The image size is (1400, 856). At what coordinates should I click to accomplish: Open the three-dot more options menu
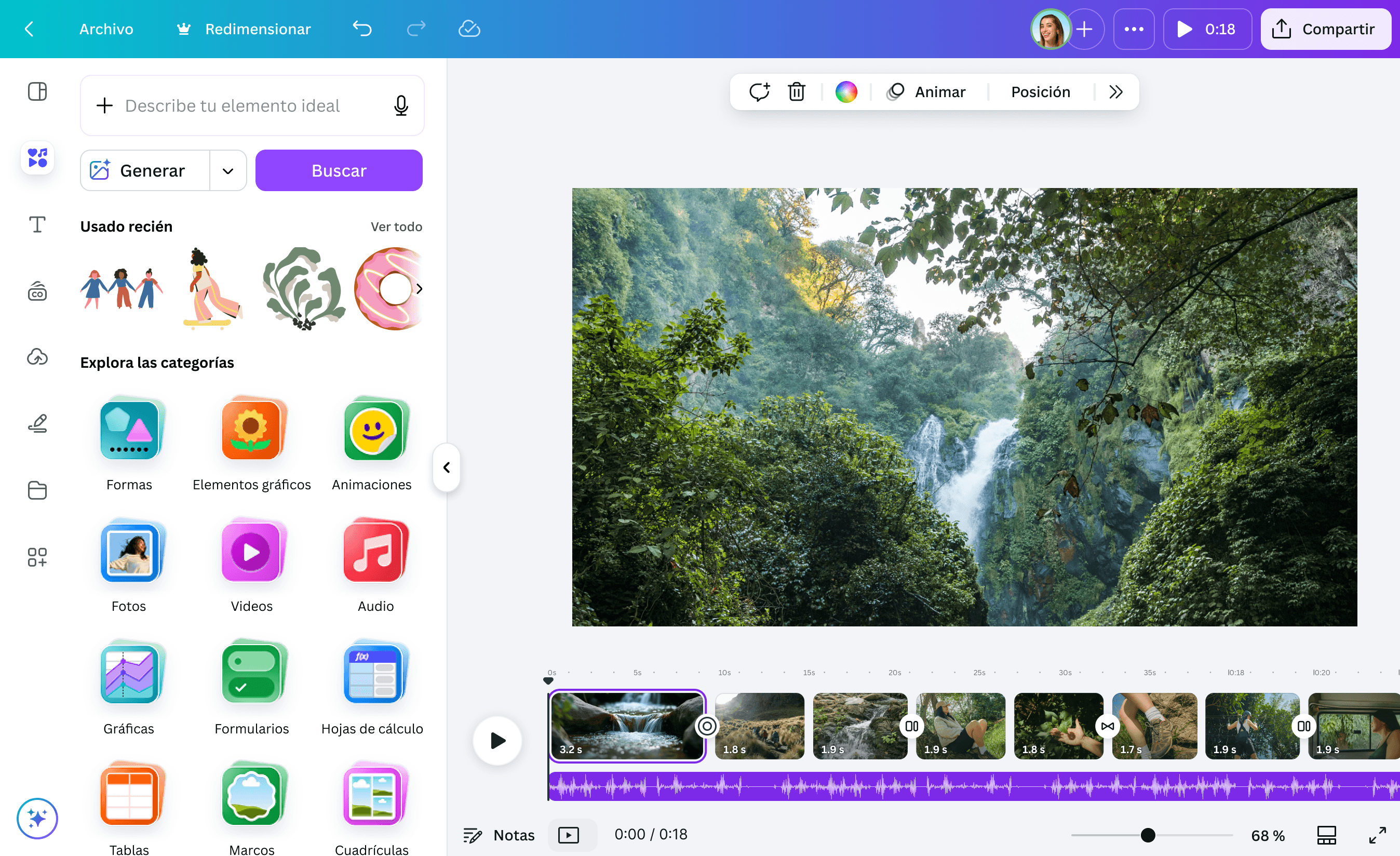pyautogui.click(x=1134, y=29)
